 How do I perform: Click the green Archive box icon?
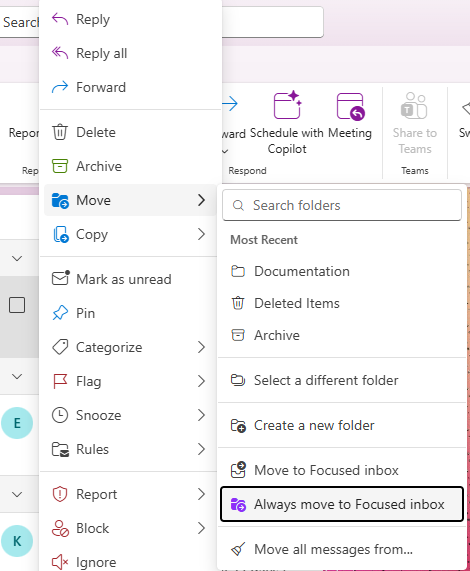(60, 166)
